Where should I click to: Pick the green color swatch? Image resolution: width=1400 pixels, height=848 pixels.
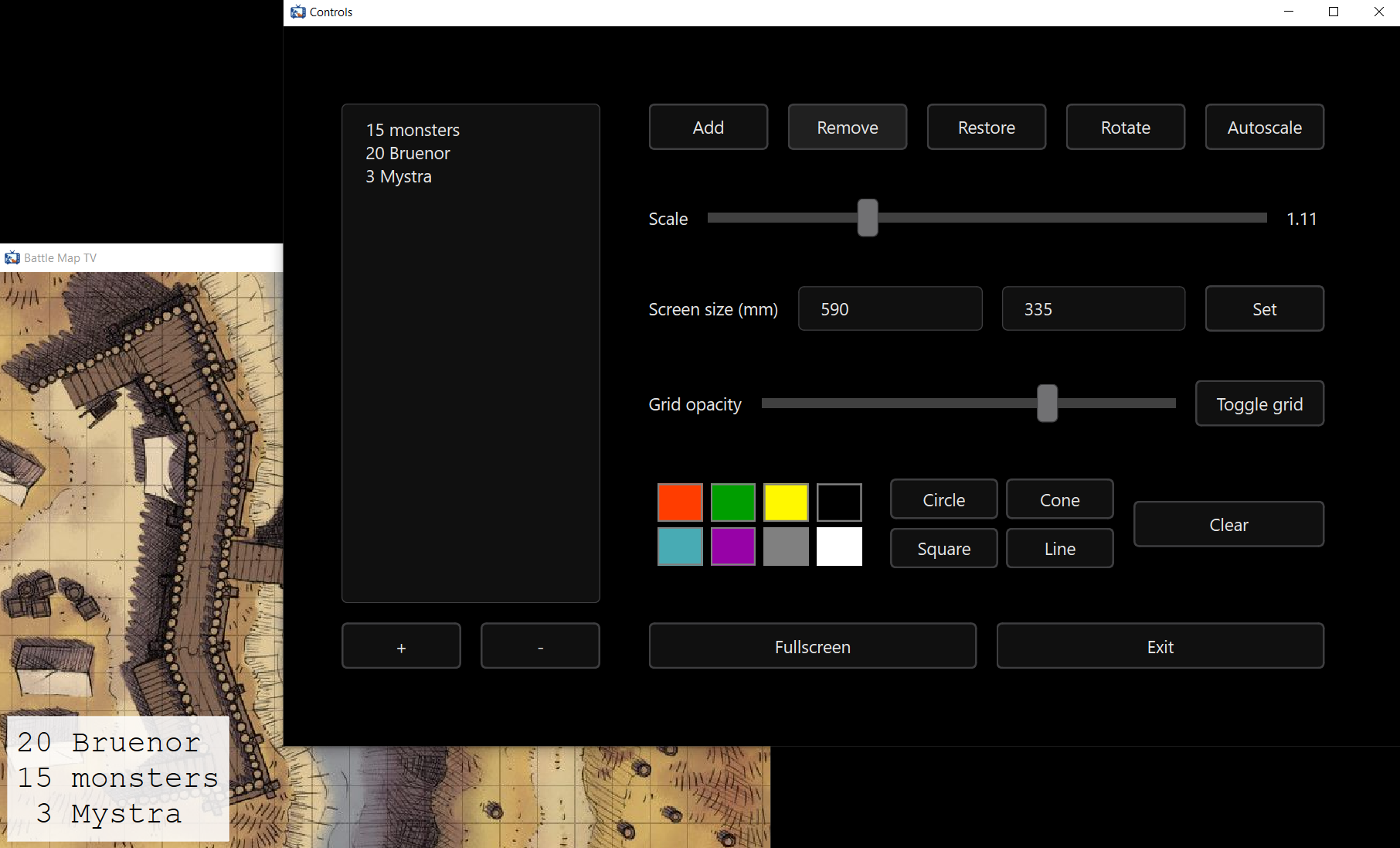click(732, 502)
